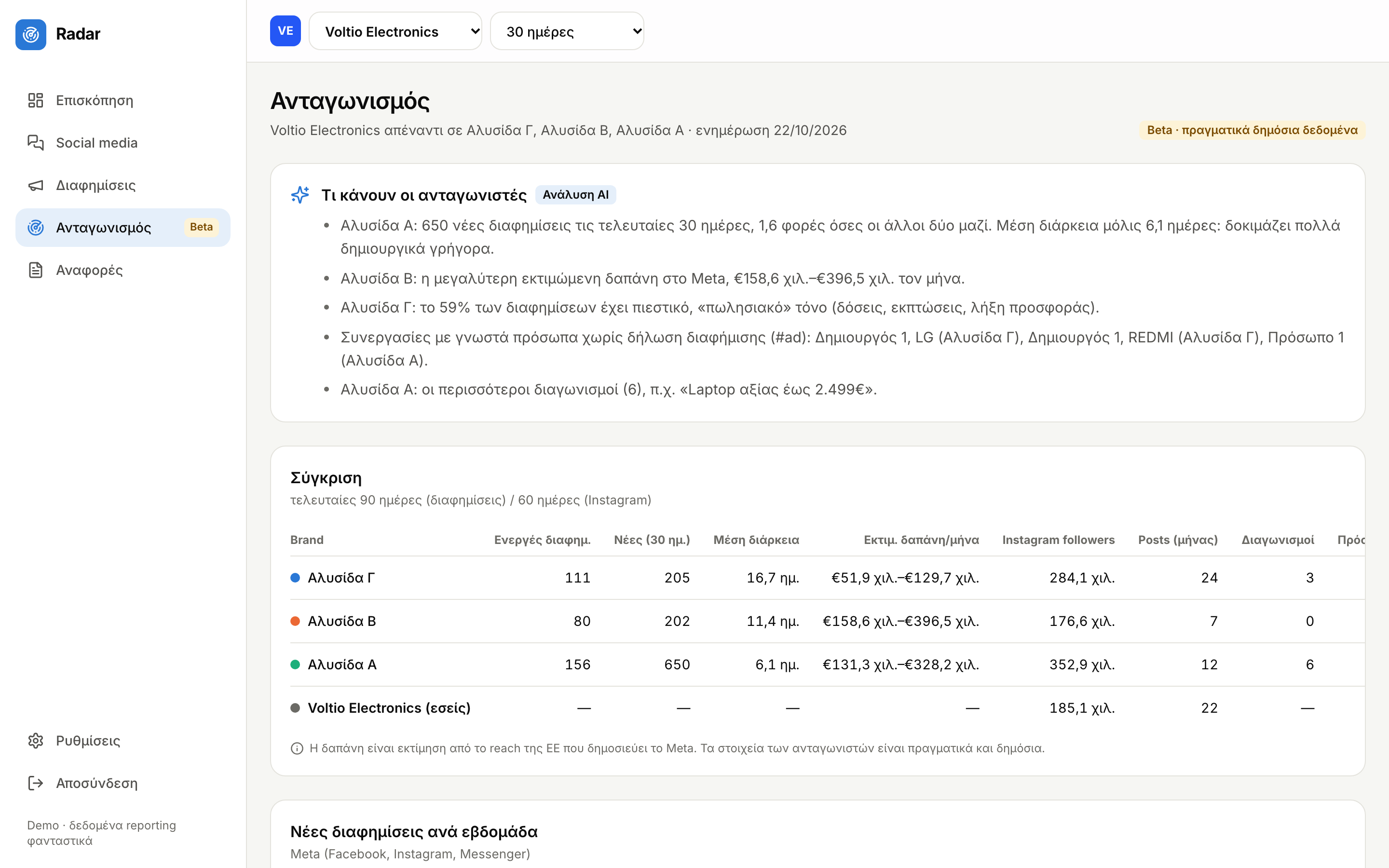This screenshot has width=1389, height=868.
Task: Click the Brand column header
Action: [x=307, y=540]
